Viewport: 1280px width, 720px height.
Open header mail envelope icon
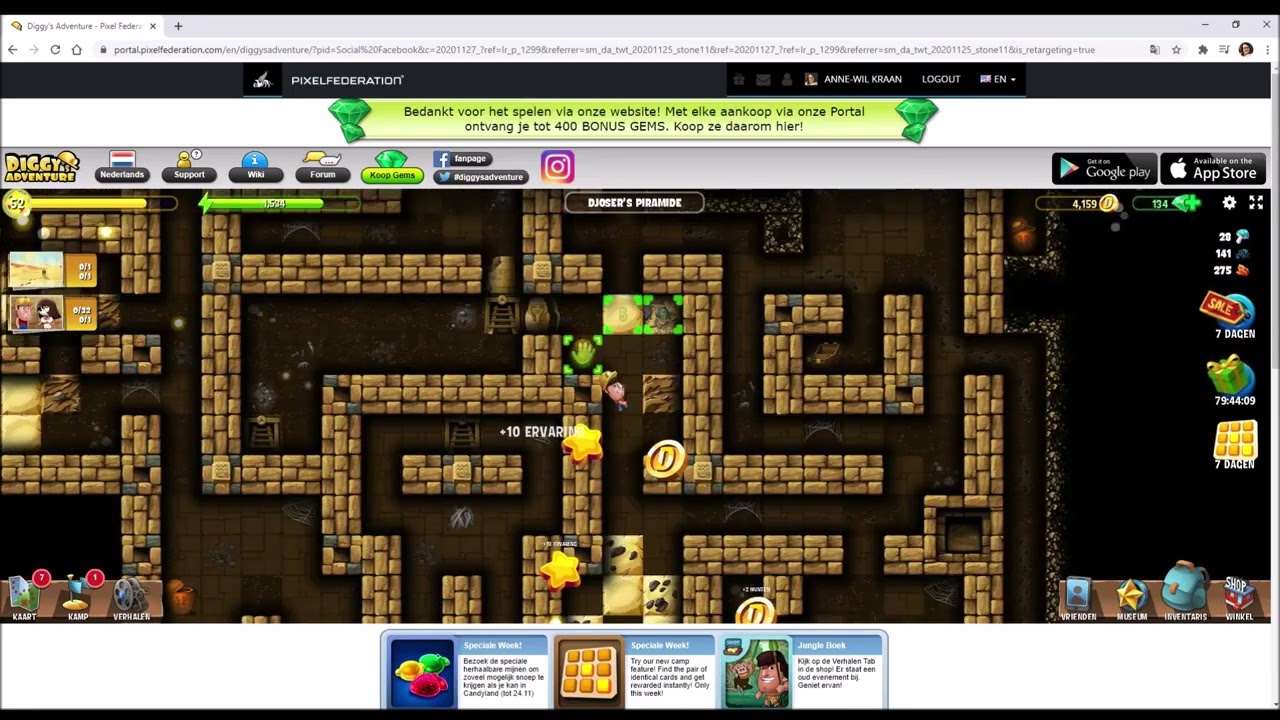[764, 79]
